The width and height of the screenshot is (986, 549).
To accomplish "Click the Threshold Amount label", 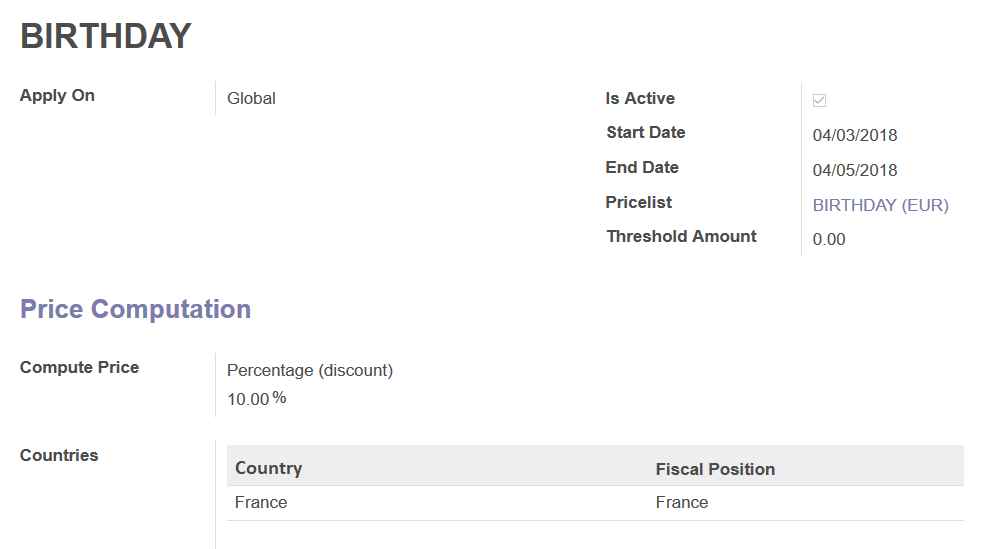I will coord(681,236).
